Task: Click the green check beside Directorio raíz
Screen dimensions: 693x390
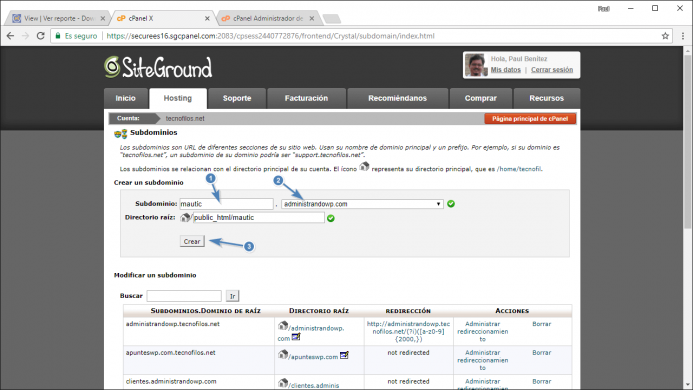Action: pyautogui.click(x=331, y=218)
